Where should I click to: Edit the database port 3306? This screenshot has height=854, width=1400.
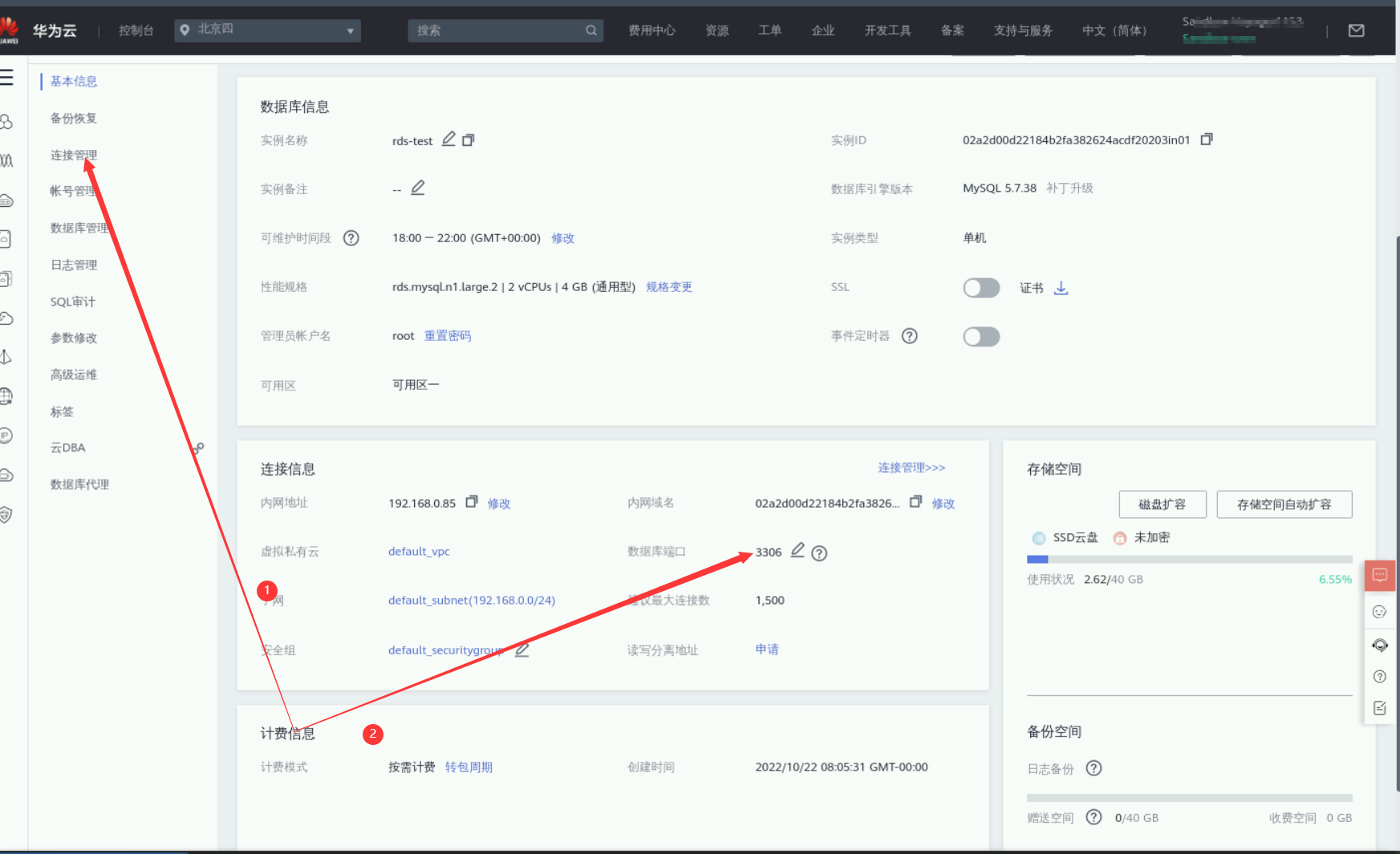click(x=797, y=550)
